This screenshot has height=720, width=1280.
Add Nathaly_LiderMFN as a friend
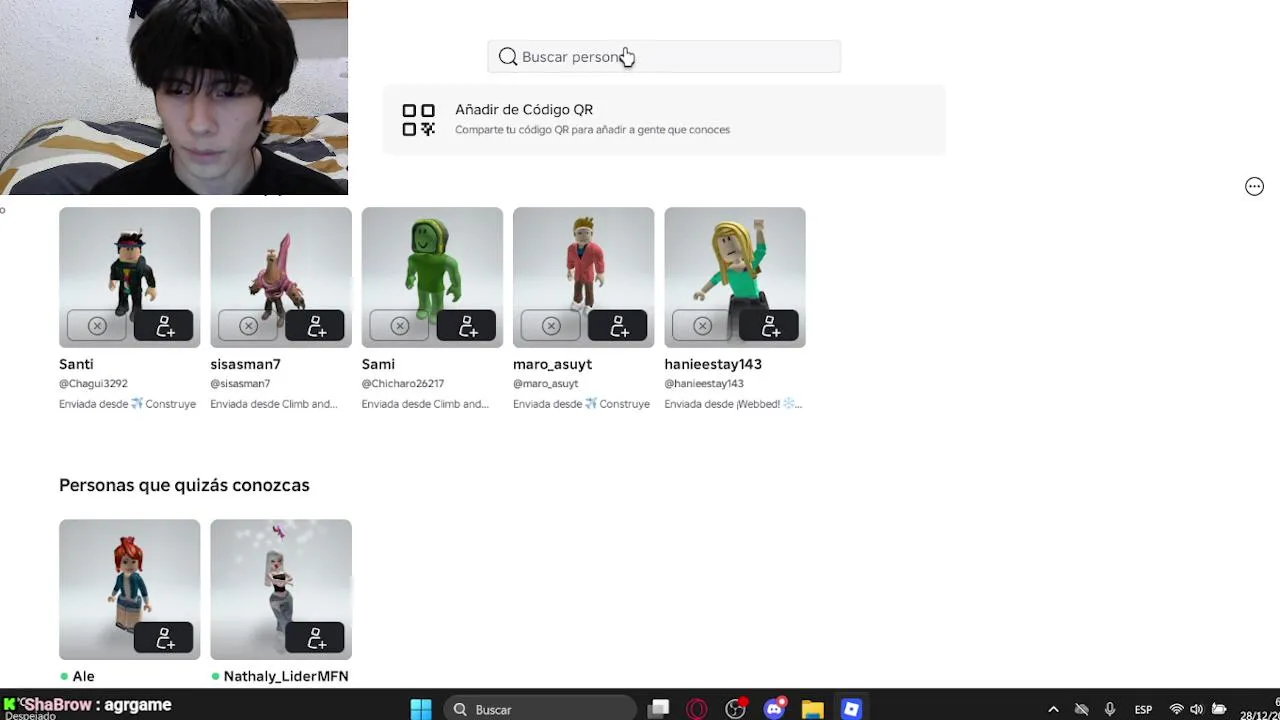click(x=314, y=638)
